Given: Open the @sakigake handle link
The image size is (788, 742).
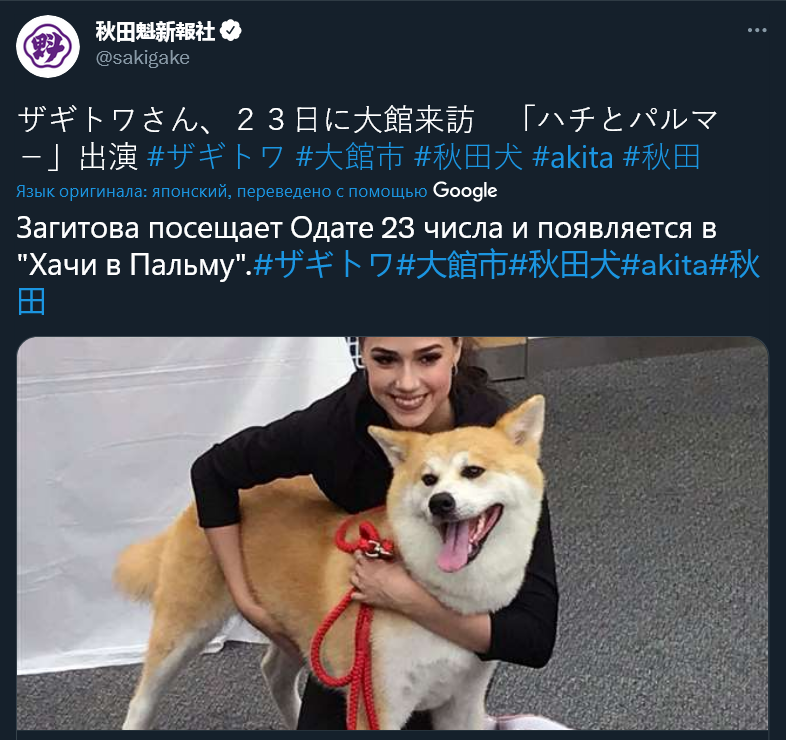Looking at the screenshot, I should click(143, 58).
